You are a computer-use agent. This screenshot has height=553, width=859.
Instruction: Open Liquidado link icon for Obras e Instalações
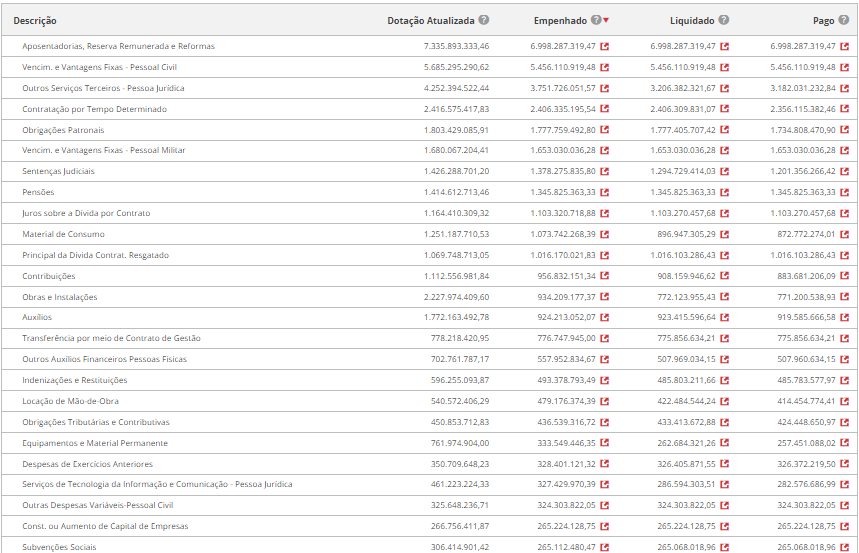point(724,297)
